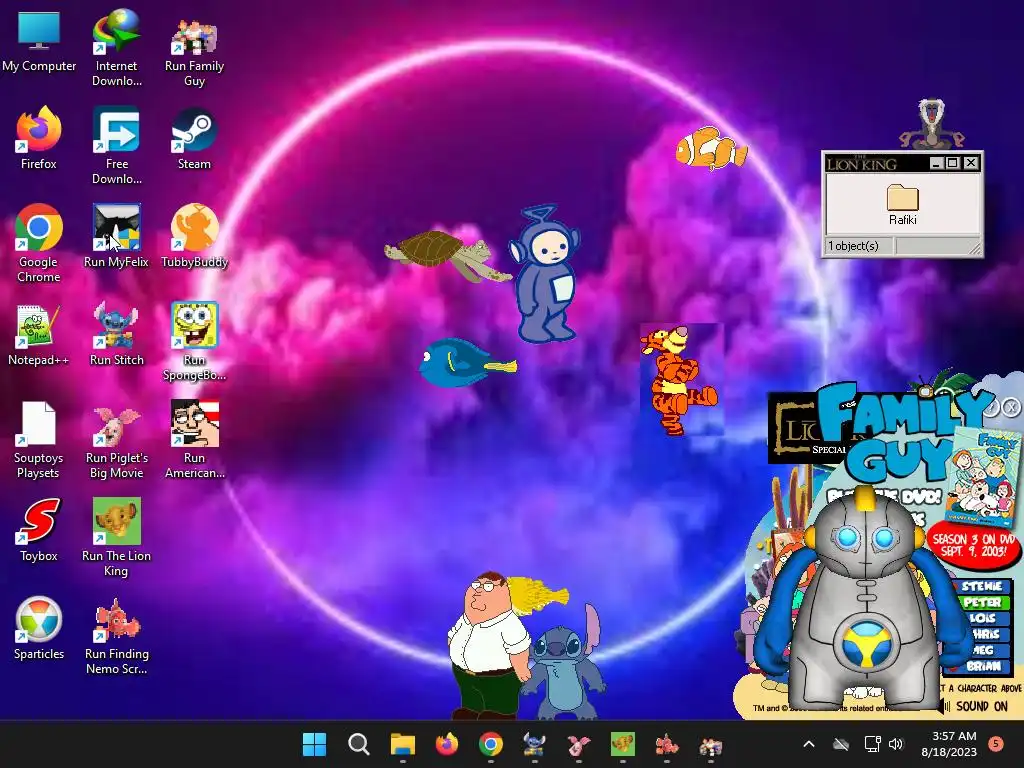Select the Free Download Manager shortcut
The height and width of the screenshot is (768, 1024).
point(116,146)
